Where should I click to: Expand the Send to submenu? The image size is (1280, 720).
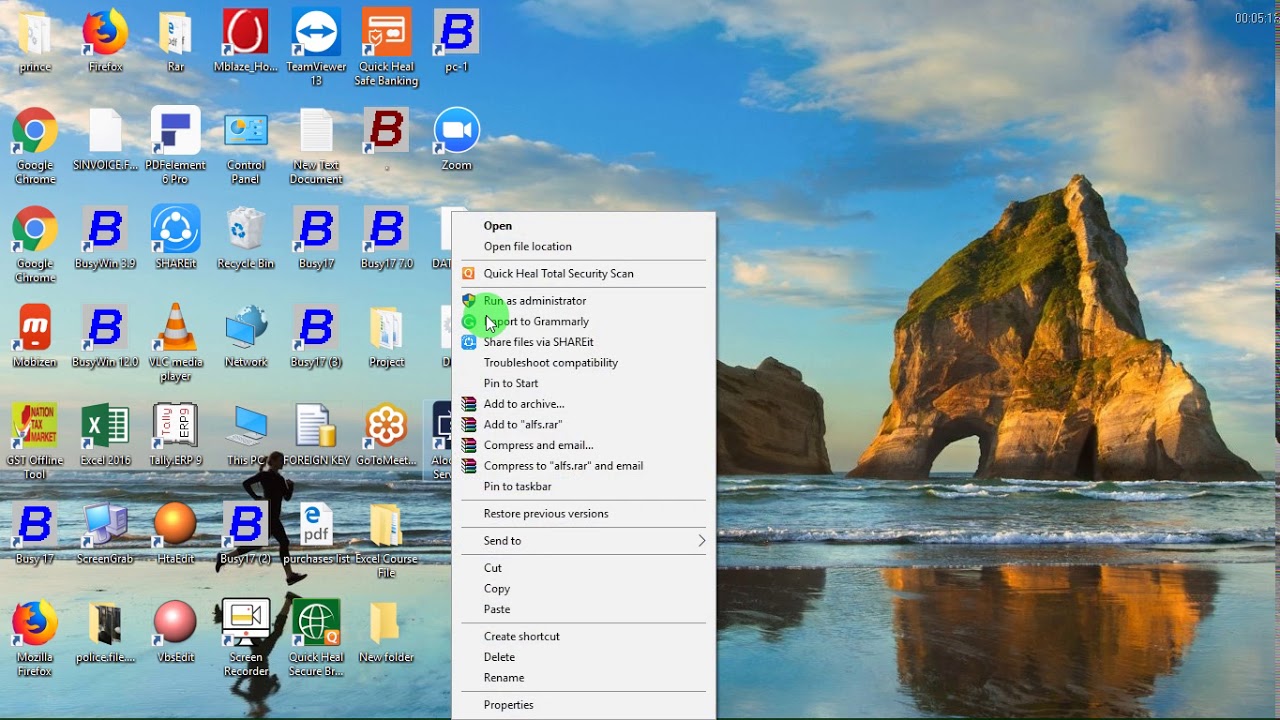point(584,541)
